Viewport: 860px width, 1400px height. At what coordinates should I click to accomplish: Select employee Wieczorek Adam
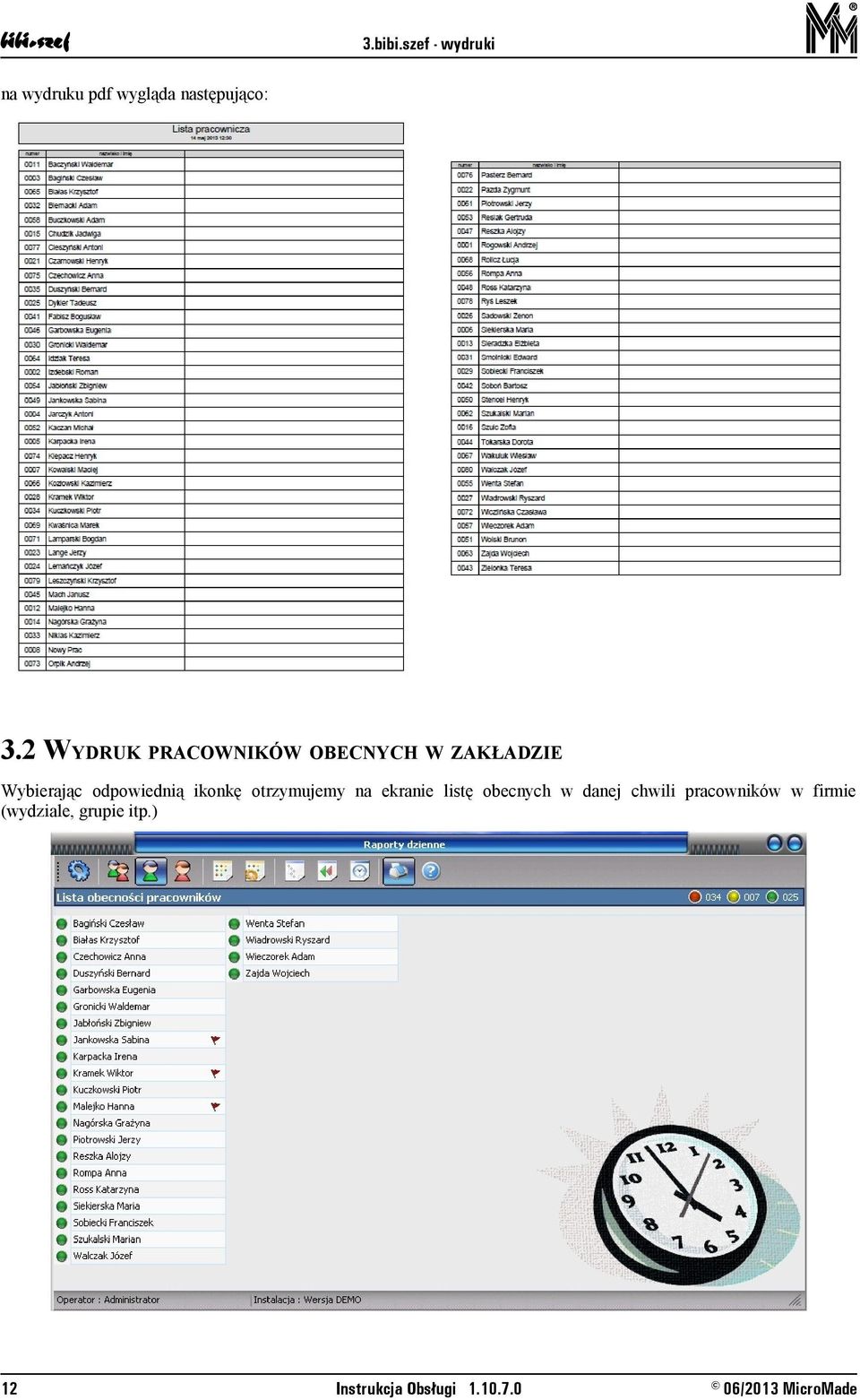pos(280,956)
